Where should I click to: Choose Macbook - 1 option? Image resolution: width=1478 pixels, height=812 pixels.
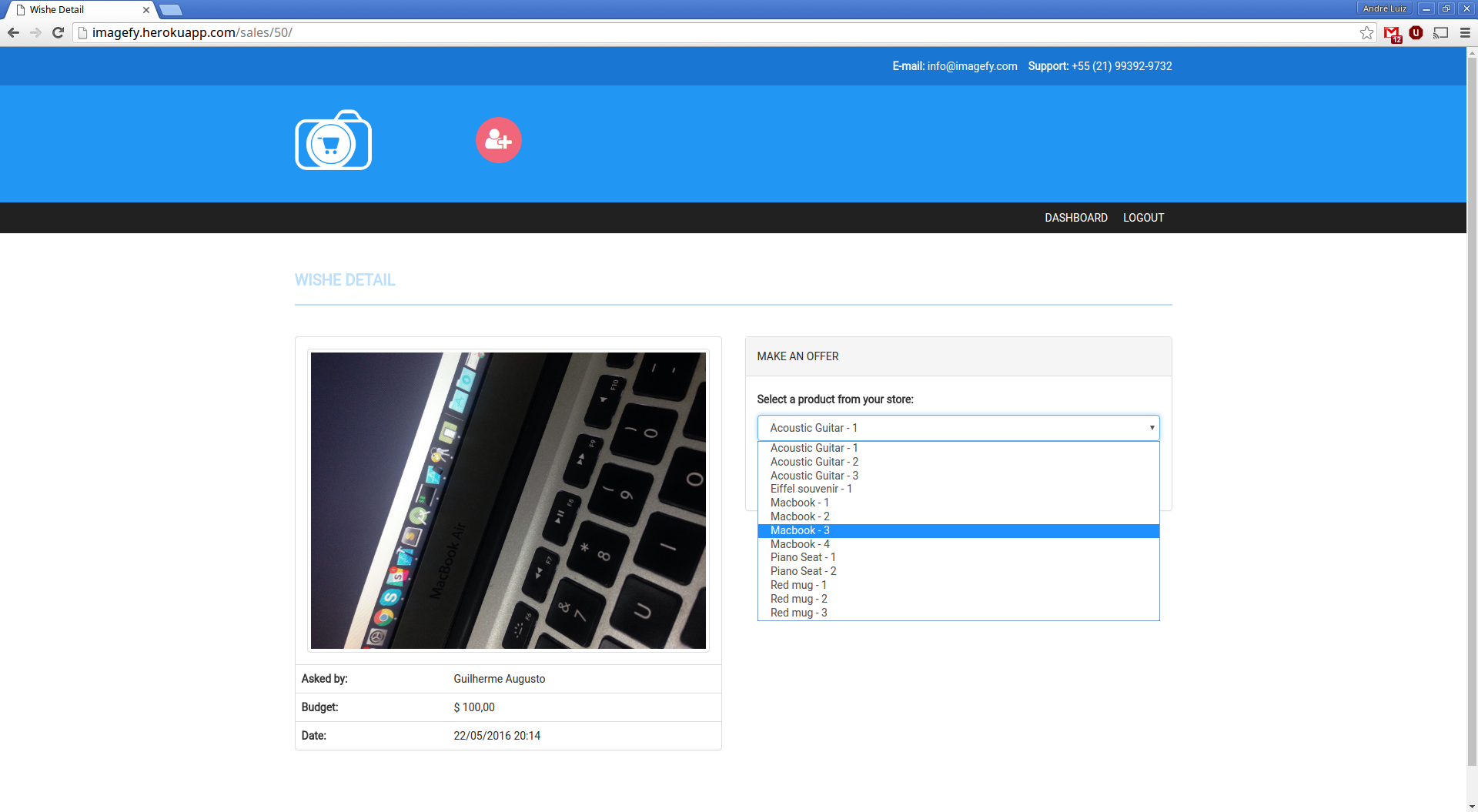958,503
